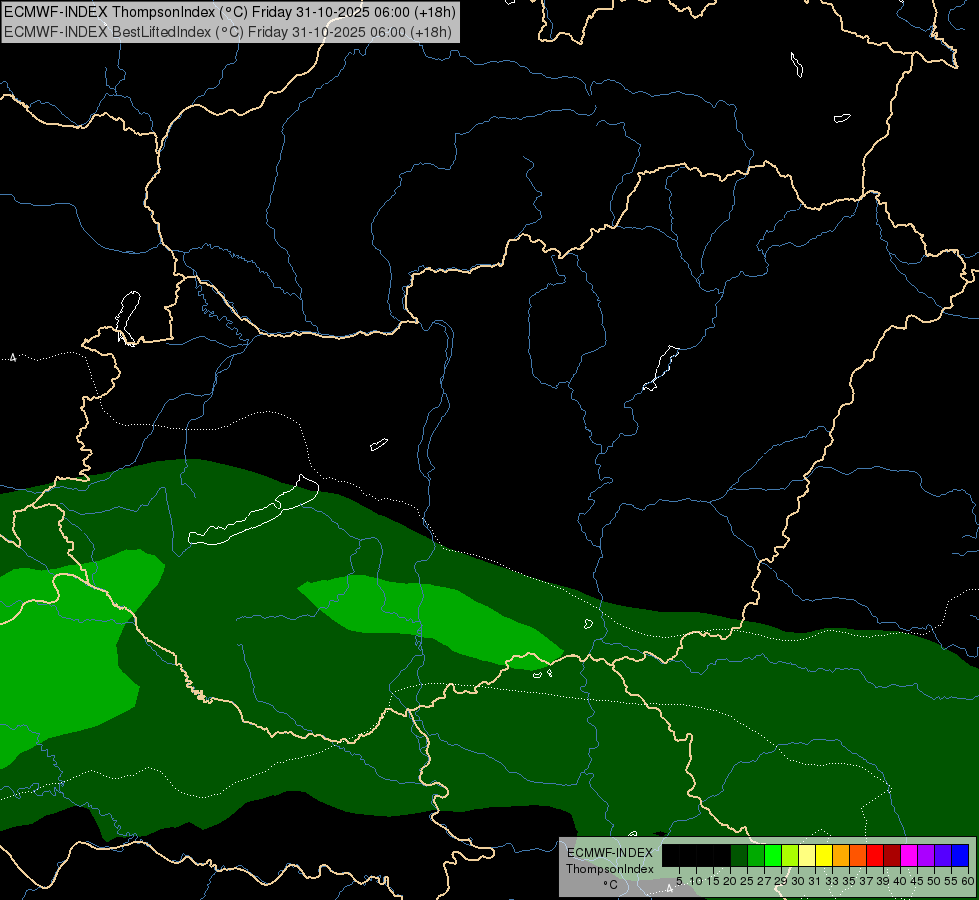Click the bright red 37–39 legend swatch
Image resolution: width=979 pixels, height=900 pixels.
point(876,855)
